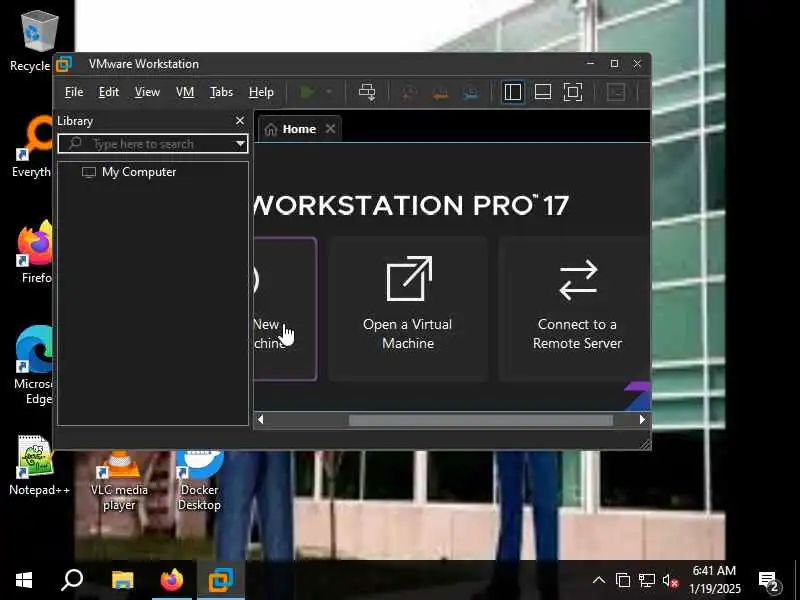Open Firefox from the taskbar
Screen dimensions: 800x600
click(x=171, y=580)
